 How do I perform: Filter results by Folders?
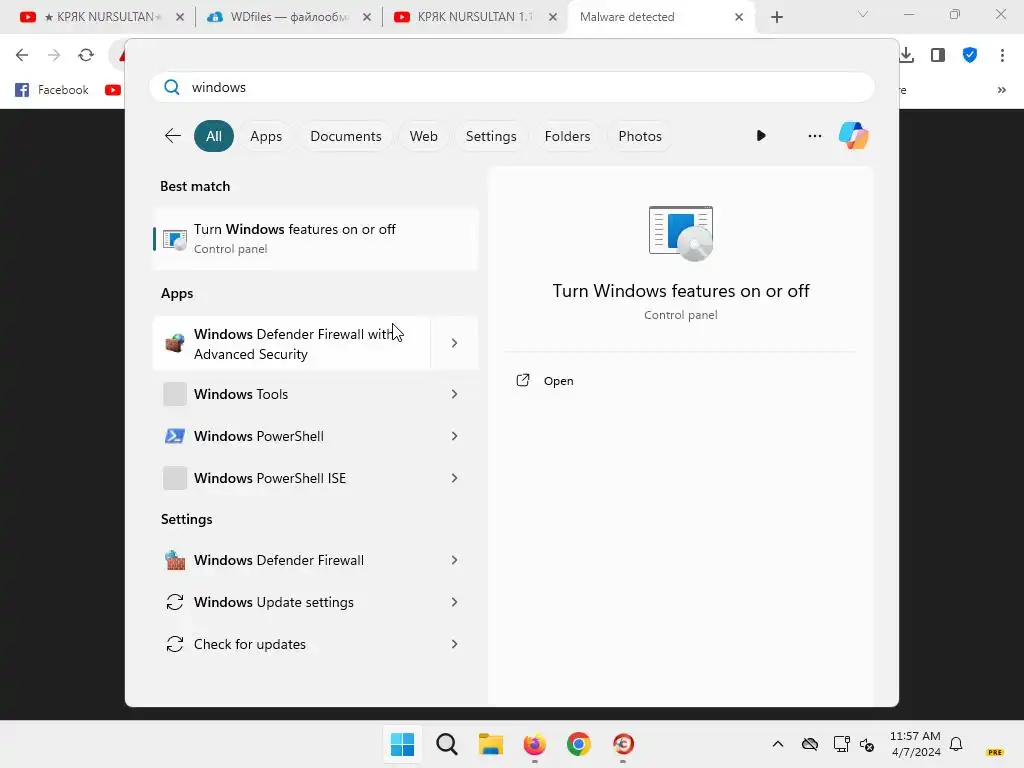click(x=567, y=136)
